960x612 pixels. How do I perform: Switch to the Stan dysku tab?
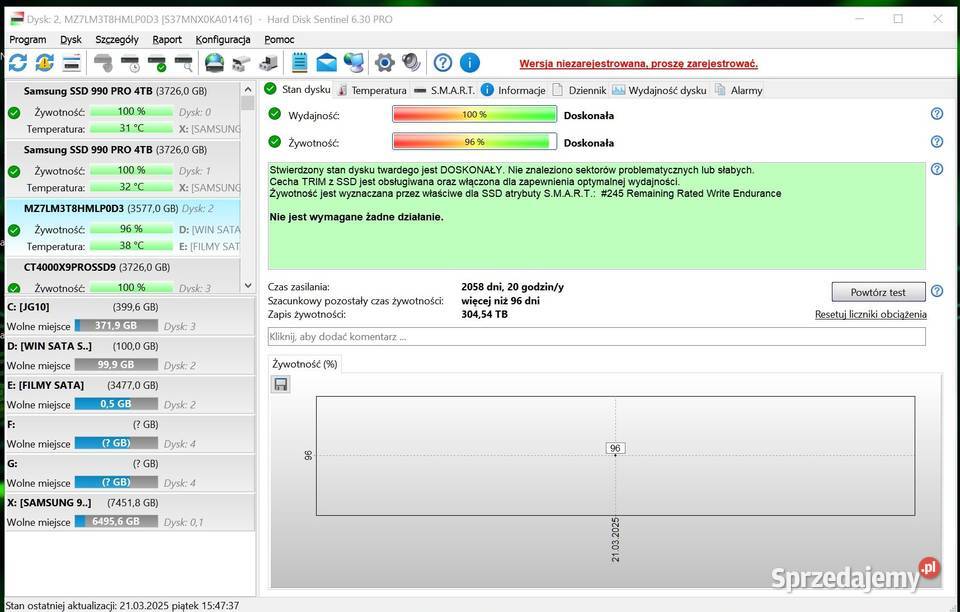pyautogui.click(x=298, y=89)
